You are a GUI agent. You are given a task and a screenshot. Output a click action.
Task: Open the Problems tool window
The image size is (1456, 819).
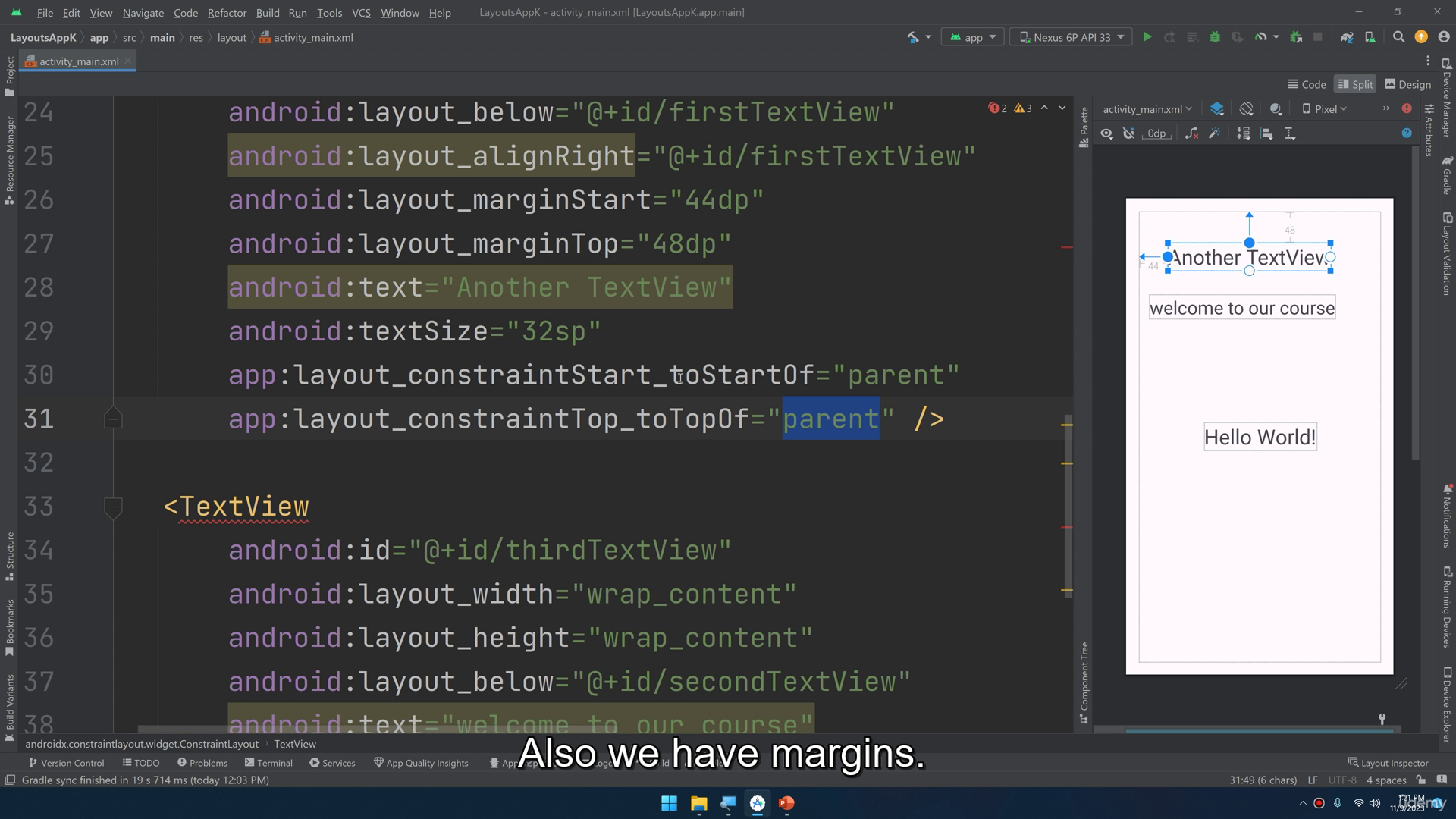pyautogui.click(x=202, y=763)
